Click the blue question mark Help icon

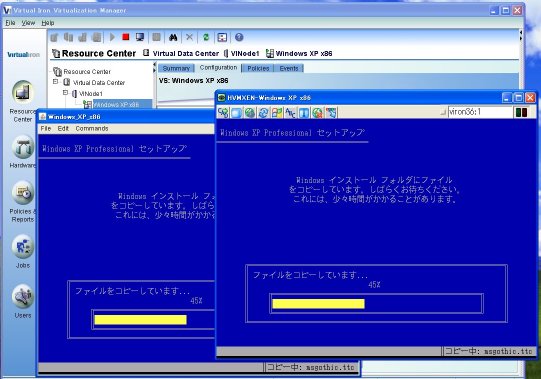pos(239,37)
